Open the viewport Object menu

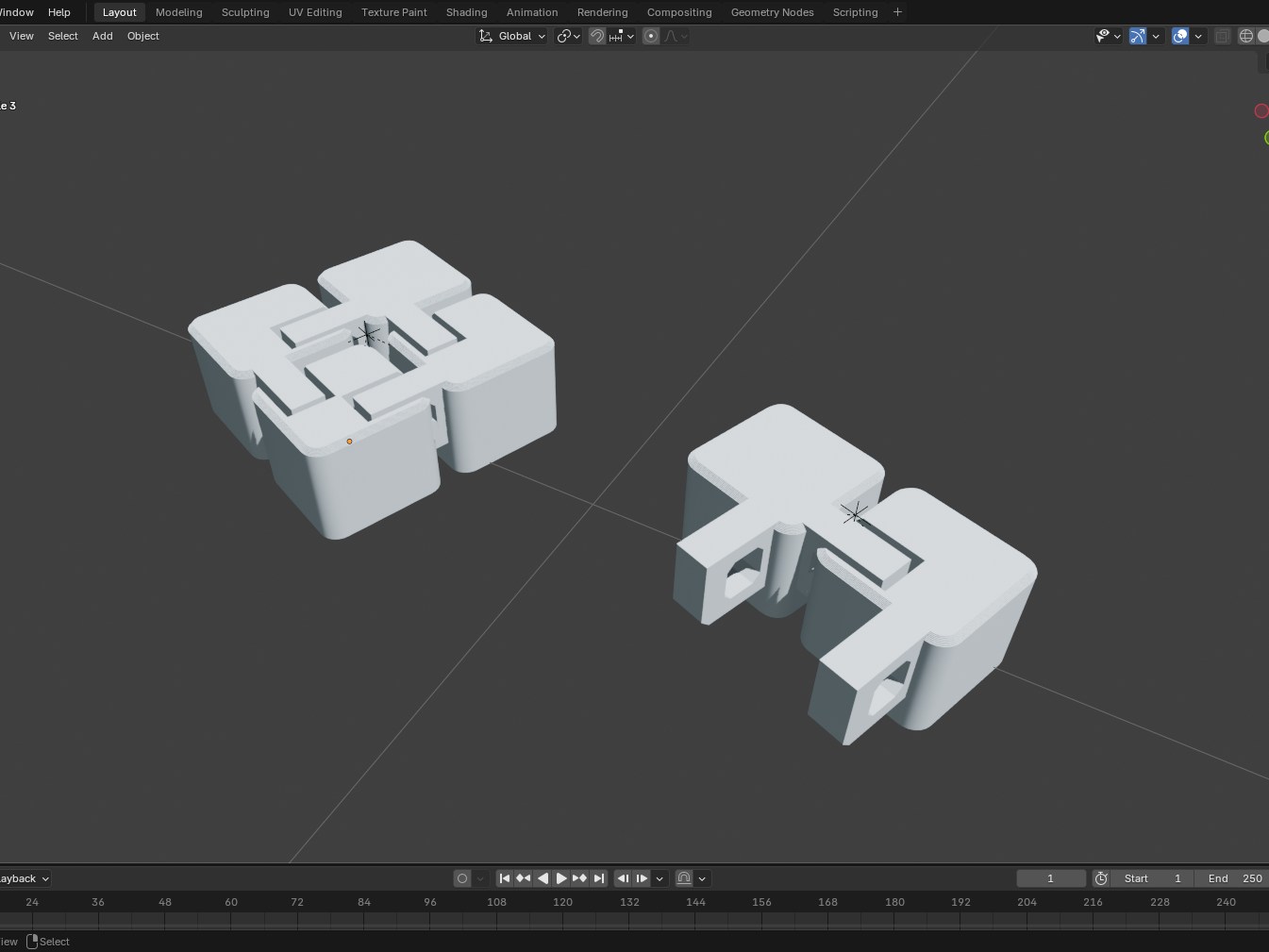click(x=143, y=36)
